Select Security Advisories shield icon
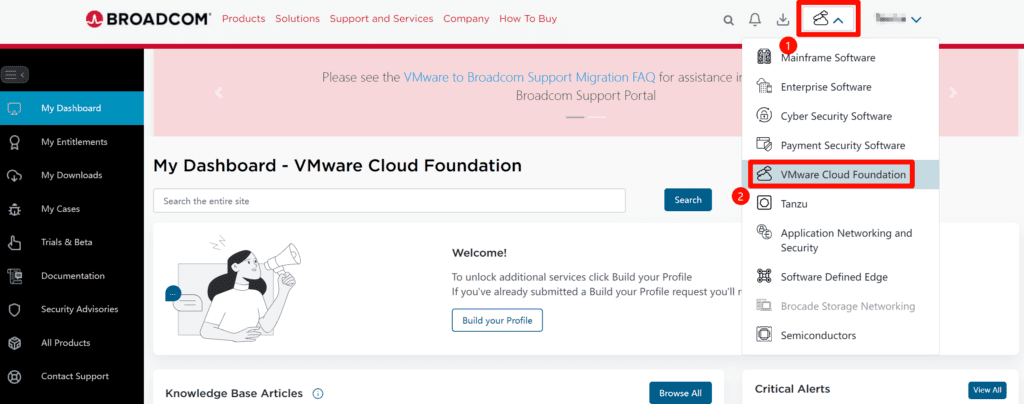Screen dimensions: 1024x404 coord(15,309)
